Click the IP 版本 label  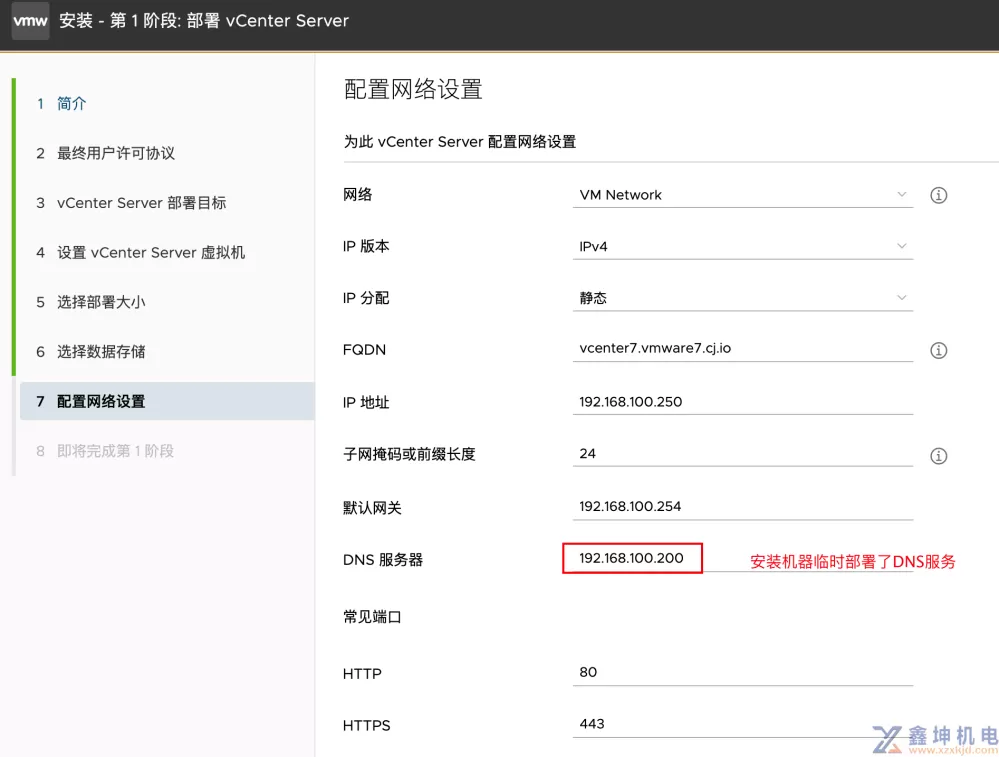coord(366,246)
